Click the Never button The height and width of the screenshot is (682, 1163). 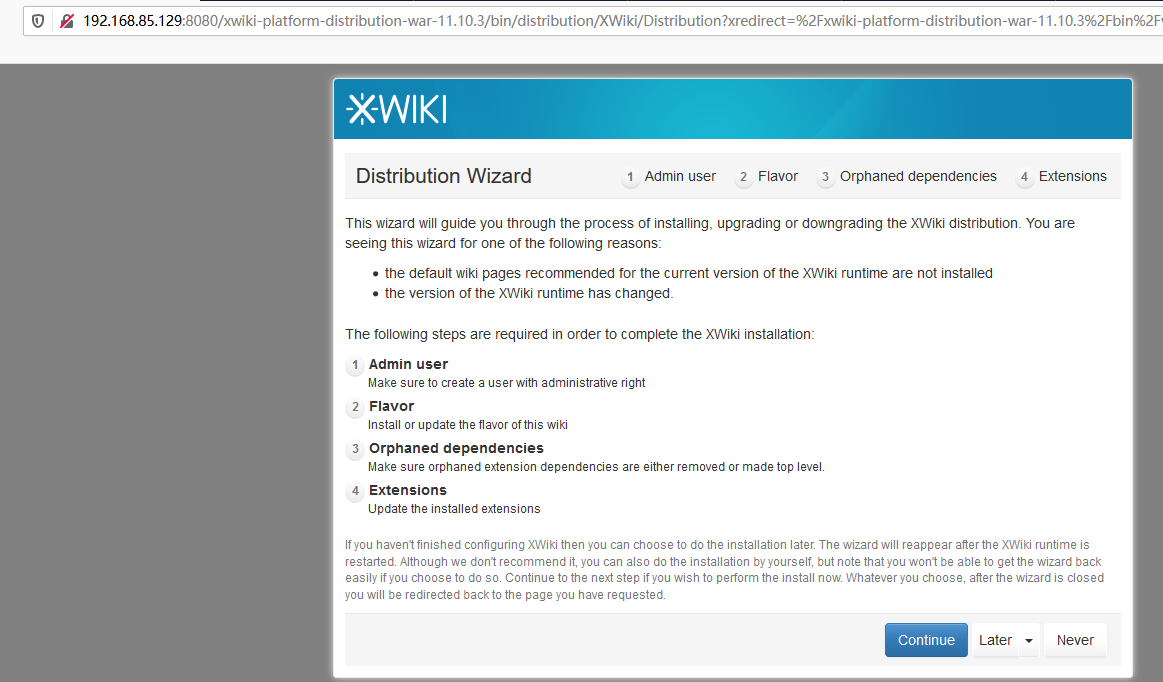[x=1075, y=640]
